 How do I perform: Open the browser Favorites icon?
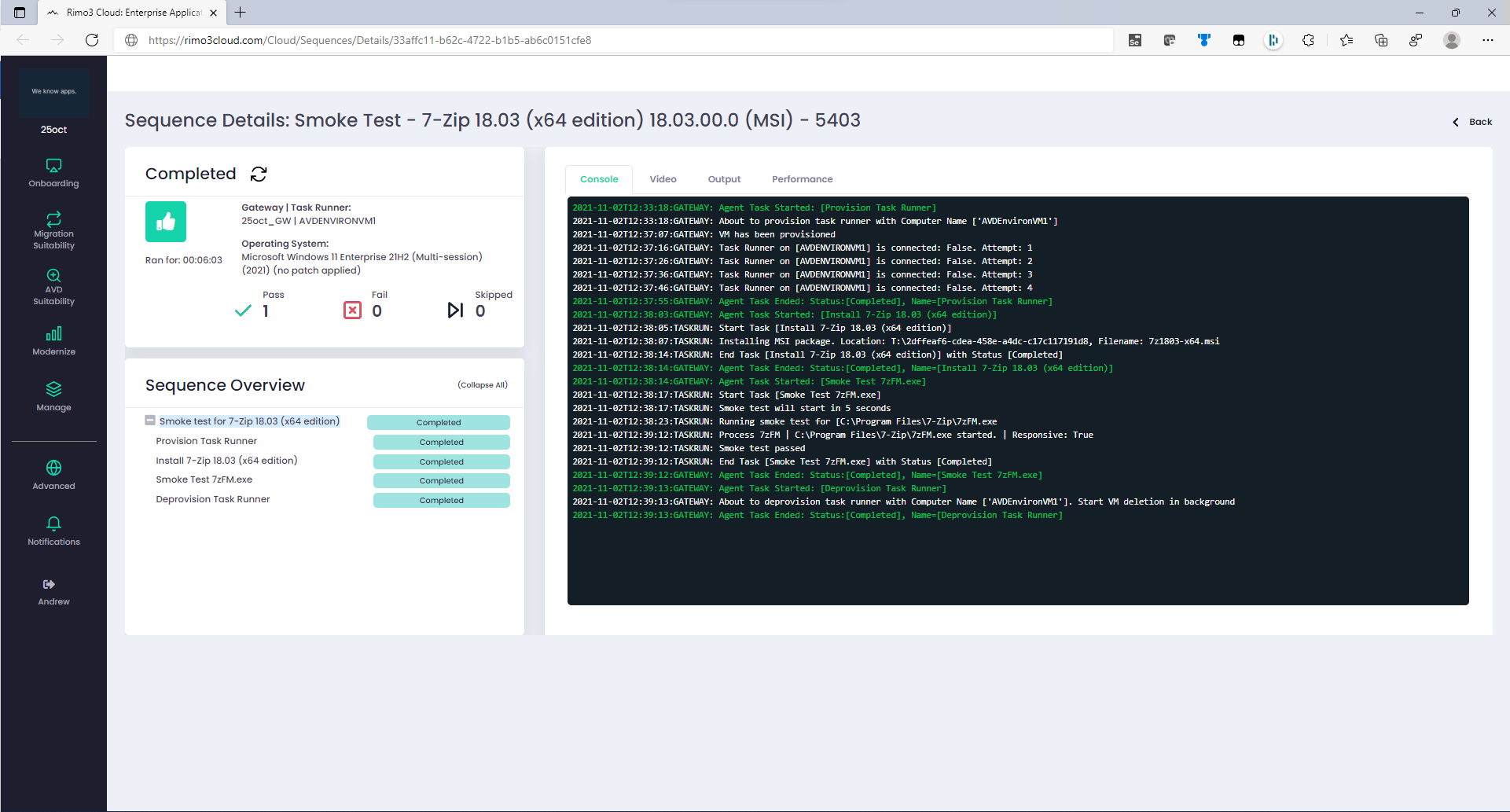[1347, 40]
